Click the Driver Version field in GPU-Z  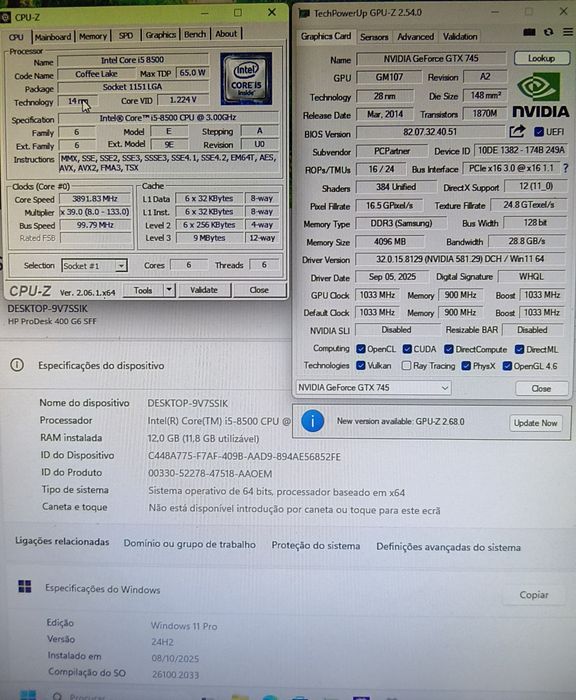[x=460, y=259]
